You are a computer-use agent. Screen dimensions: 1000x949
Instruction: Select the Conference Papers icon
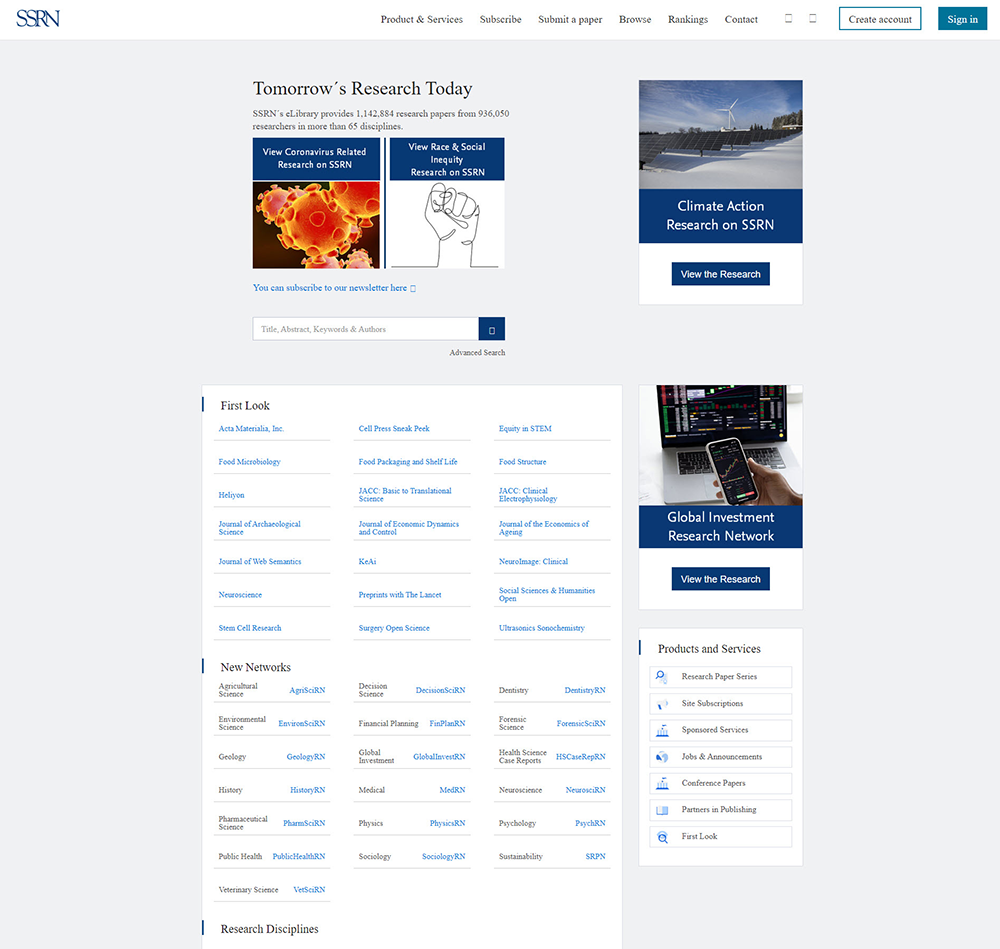pyautogui.click(x=660, y=783)
